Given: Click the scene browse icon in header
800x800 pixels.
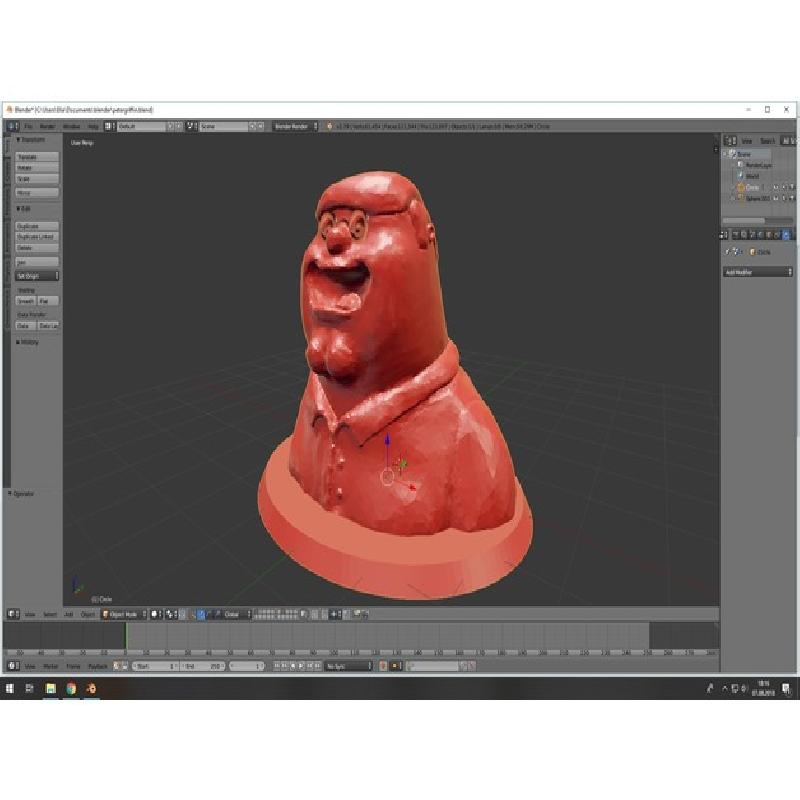Looking at the screenshot, I should tap(191, 126).
